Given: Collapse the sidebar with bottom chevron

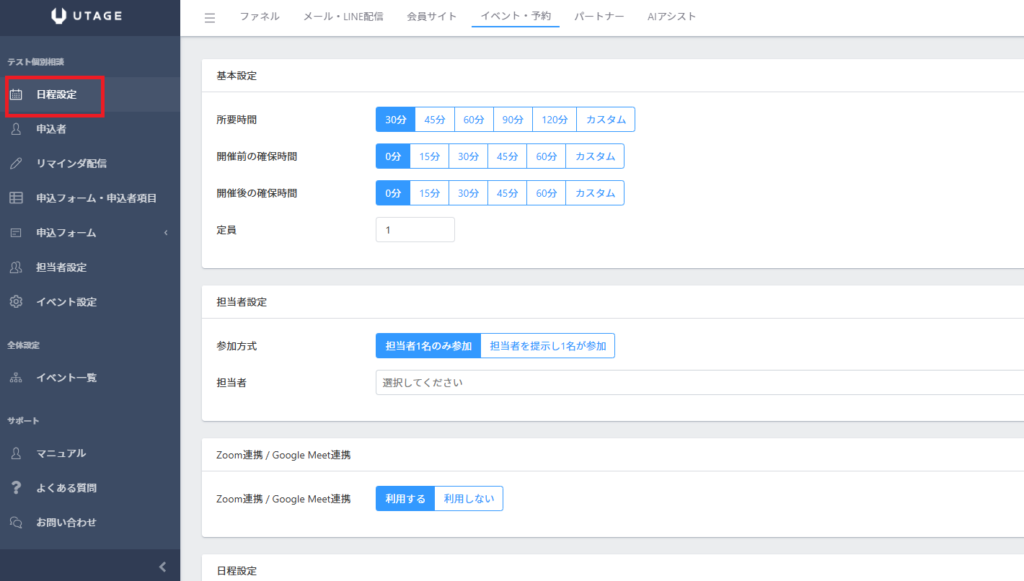Looking at the screenshot, I should click(163, 567).
